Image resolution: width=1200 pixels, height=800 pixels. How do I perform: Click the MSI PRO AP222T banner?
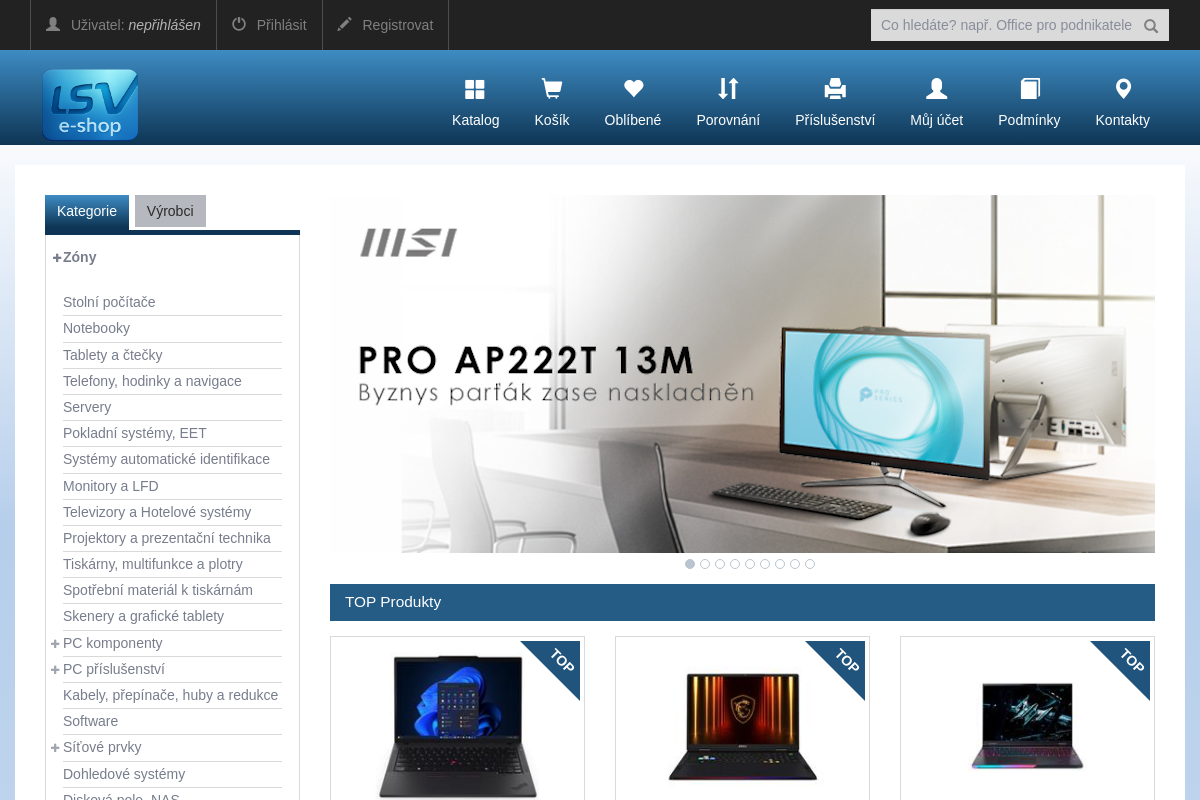click(742, 374)
